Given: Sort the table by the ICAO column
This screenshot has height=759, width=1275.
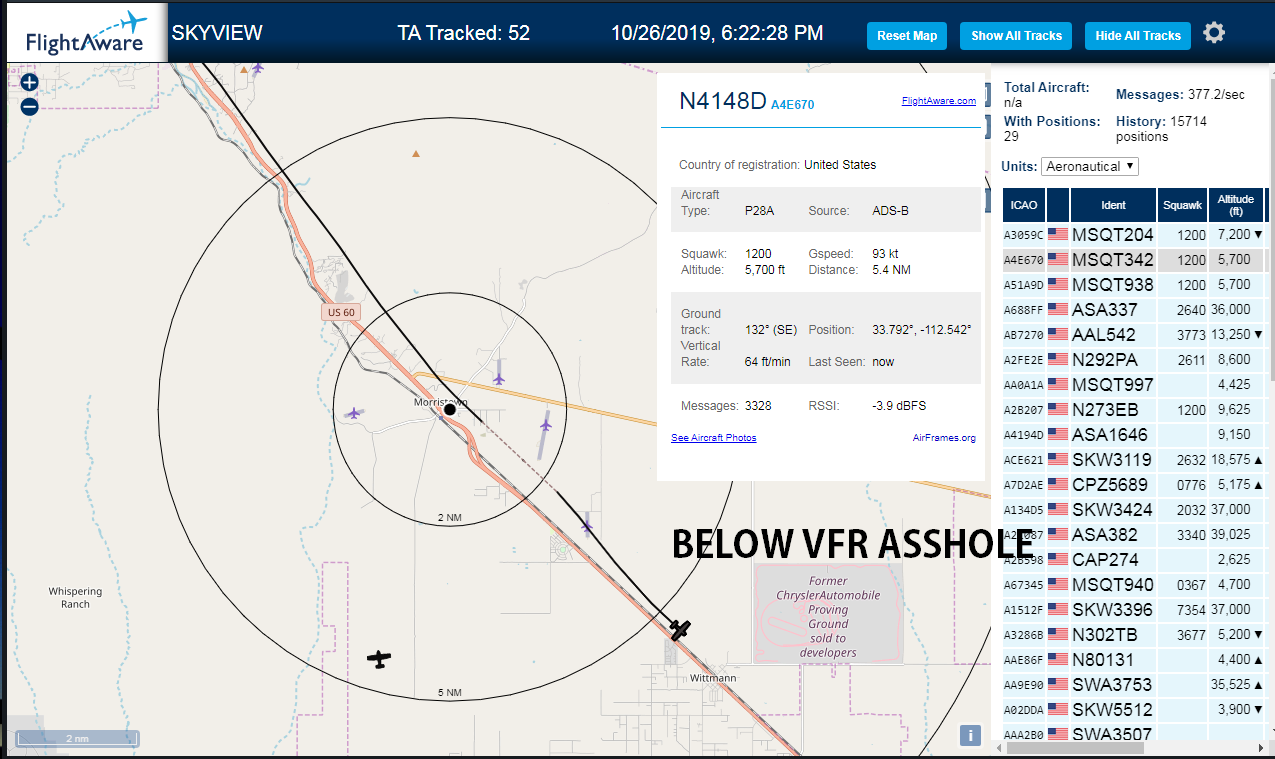Looking at the screenshot, I should tap(1024, 205).
